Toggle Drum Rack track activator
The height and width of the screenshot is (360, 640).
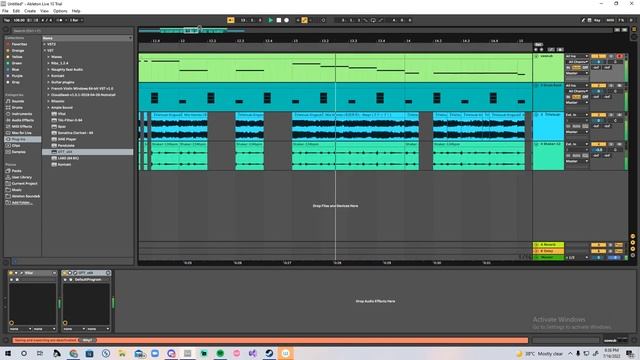pos(598,85)
